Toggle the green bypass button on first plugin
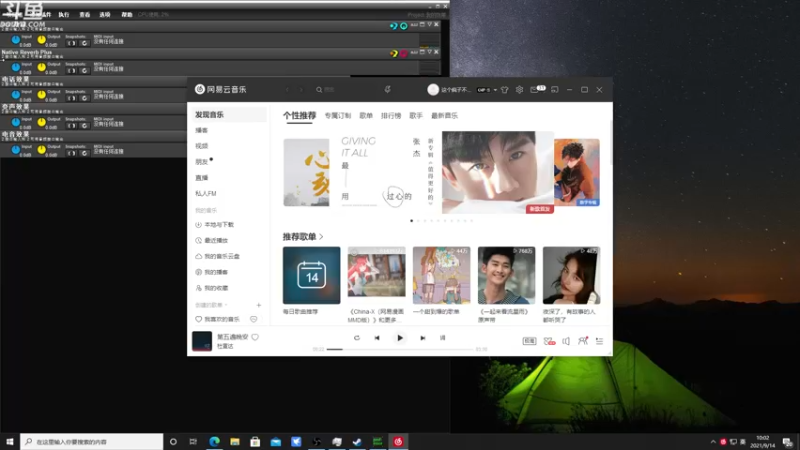 (x=404, y=26)
